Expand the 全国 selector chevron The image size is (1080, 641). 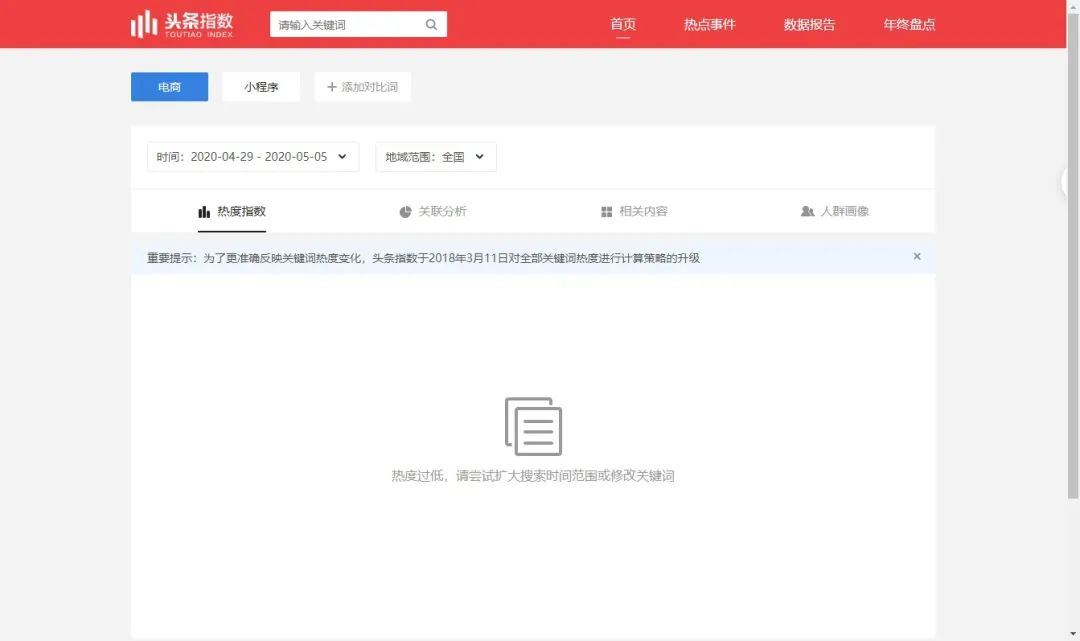coord(479,156)
